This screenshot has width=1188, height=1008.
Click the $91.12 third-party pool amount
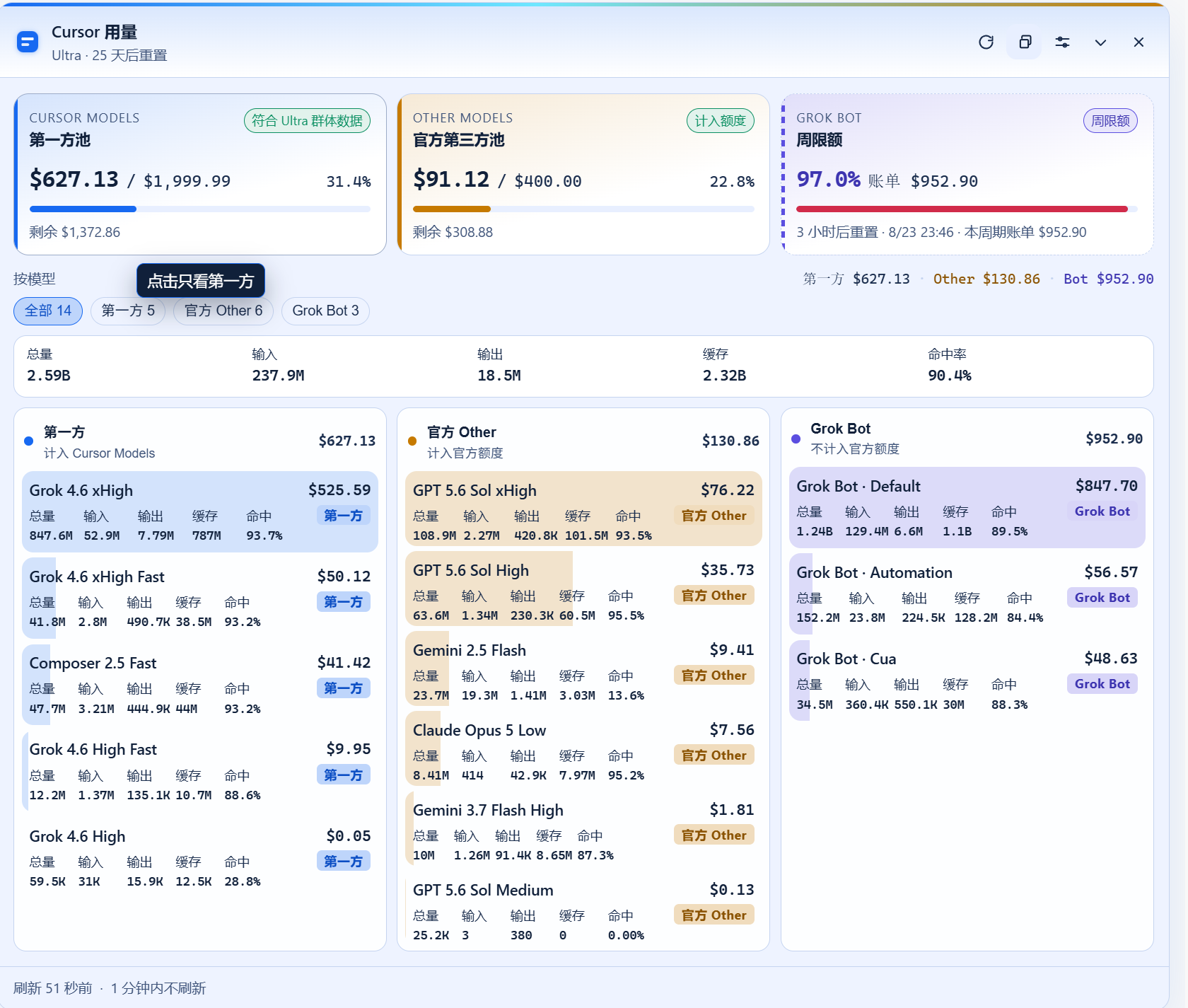pos(451,180)
